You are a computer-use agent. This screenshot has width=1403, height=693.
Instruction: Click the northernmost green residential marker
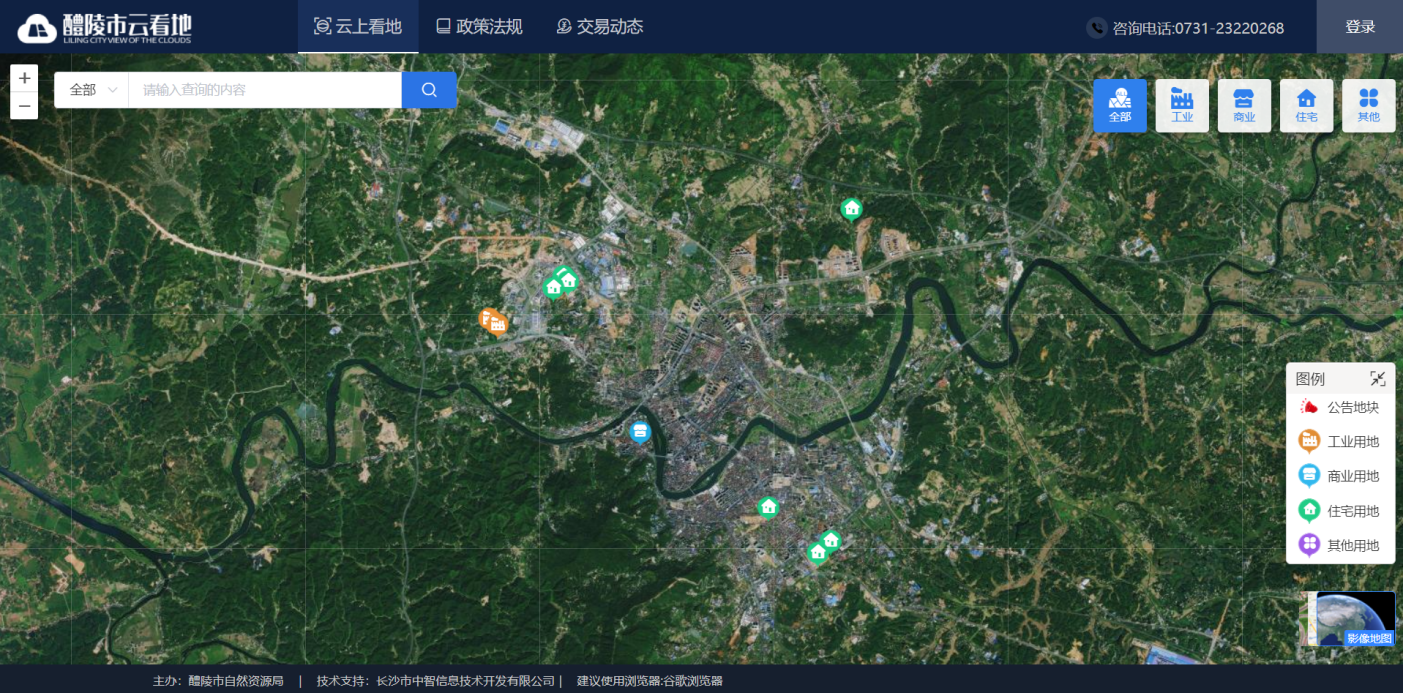851,208
